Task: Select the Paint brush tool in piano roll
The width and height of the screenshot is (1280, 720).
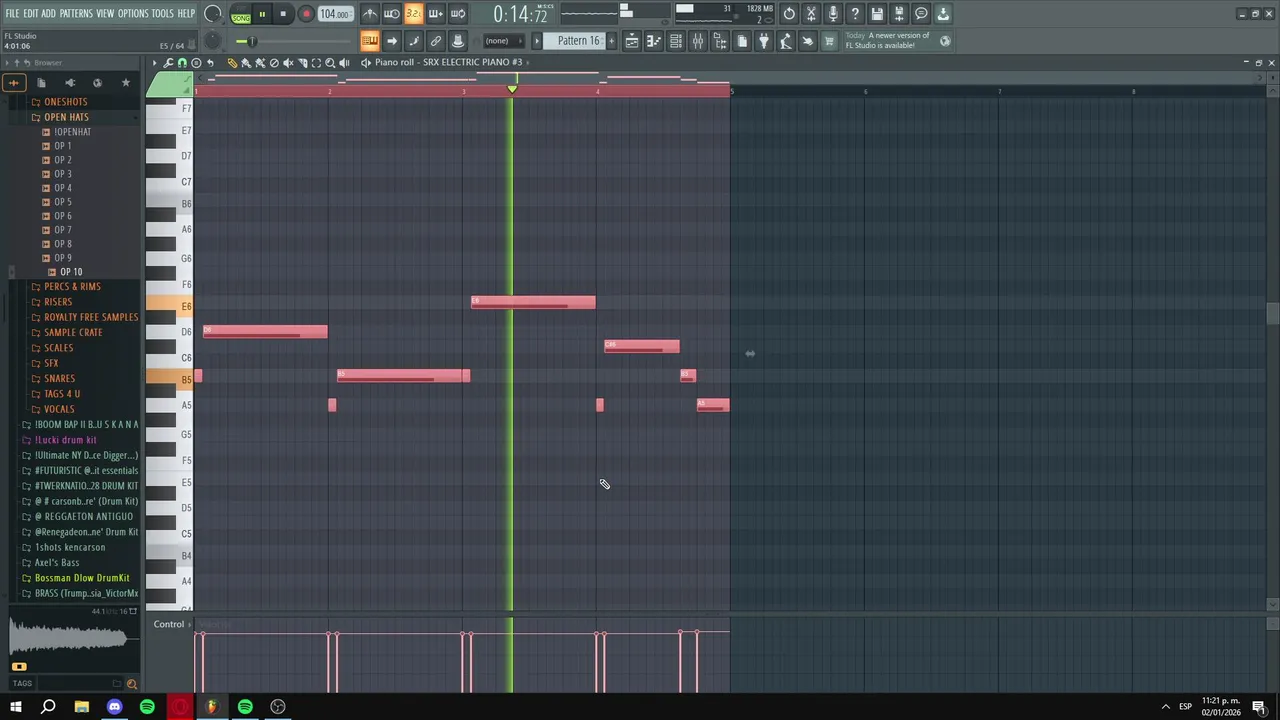Action: tap(246, 63)
